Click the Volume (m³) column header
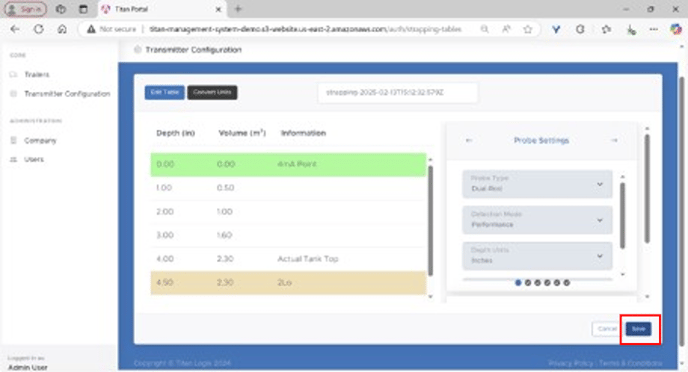Image resolution: width=688 pixels, height=372 pixels. (x=242, y=133)
